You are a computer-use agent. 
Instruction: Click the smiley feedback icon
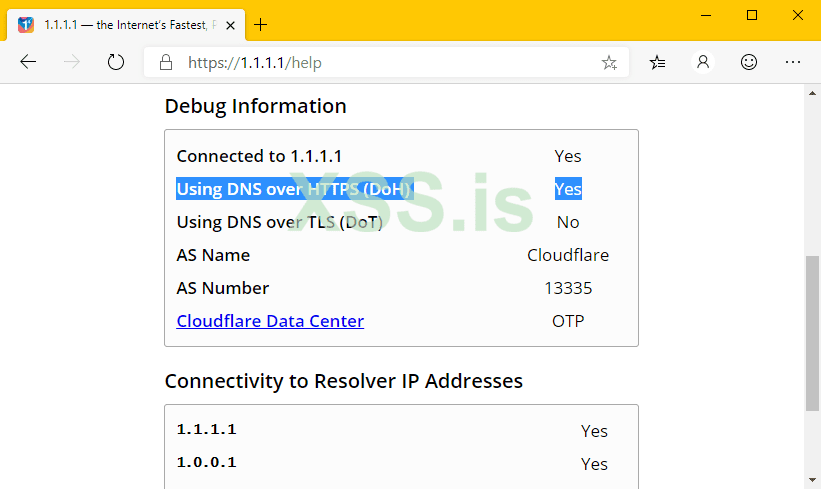(x=748, y=62)
